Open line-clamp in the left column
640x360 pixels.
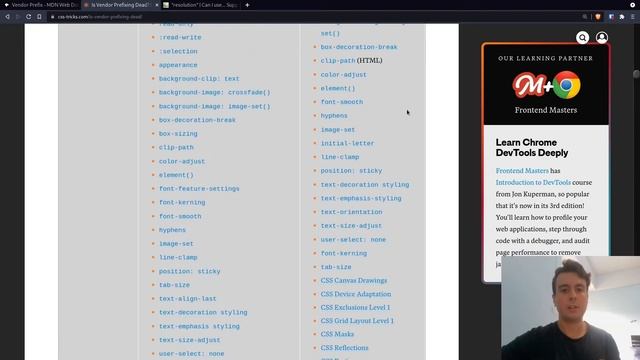tap(178, 257)
